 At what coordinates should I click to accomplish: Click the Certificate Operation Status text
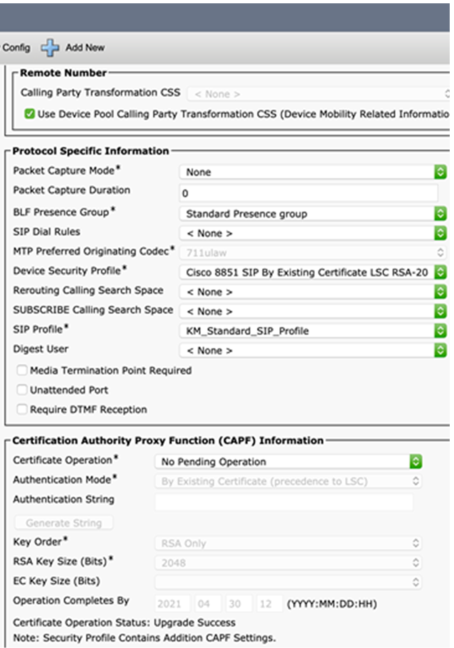coord(124,622)
